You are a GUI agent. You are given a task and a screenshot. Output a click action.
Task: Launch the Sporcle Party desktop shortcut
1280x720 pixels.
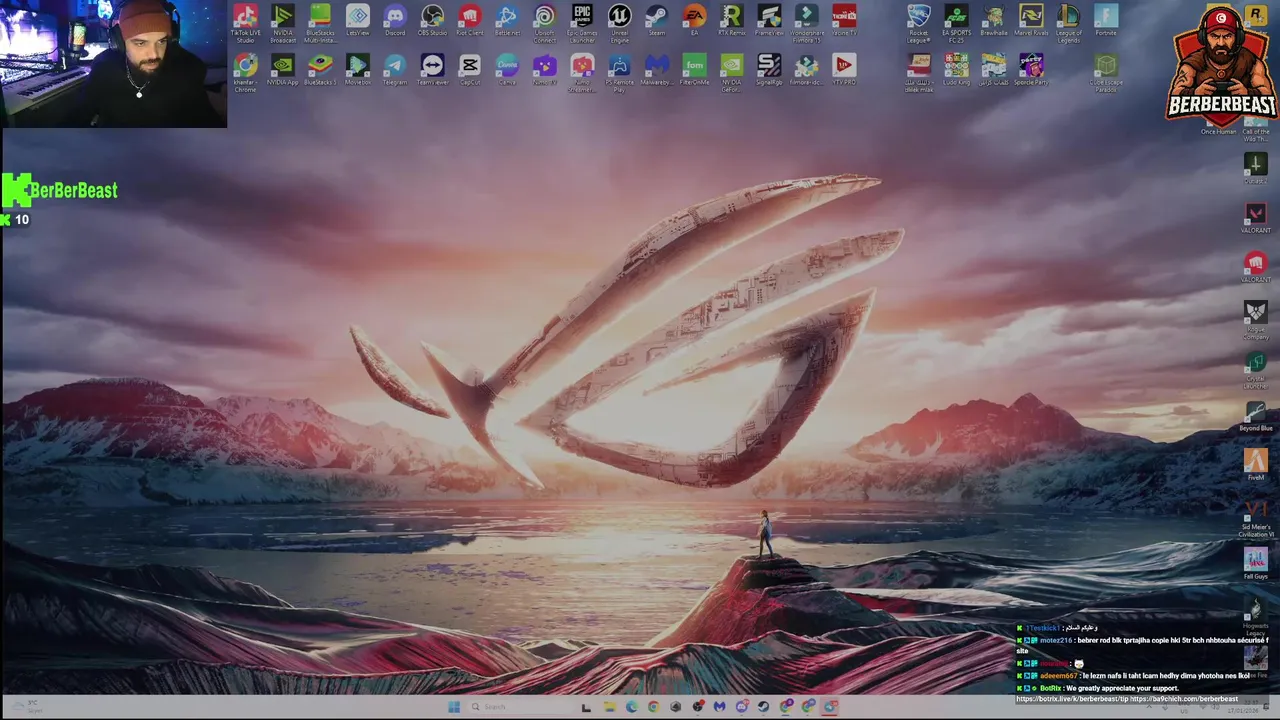1031,69
